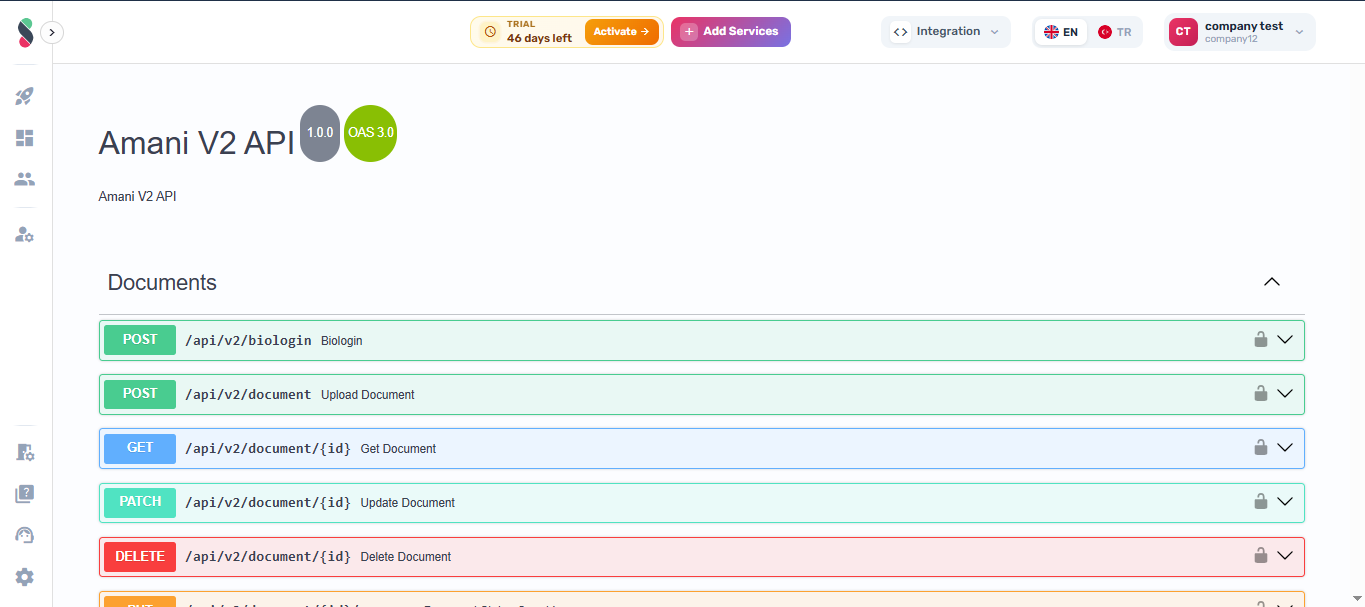Viewport: 1365px width, 607px height.
Task: Expand the Upload Document endpoint chevron
Action: [1286, 394]
